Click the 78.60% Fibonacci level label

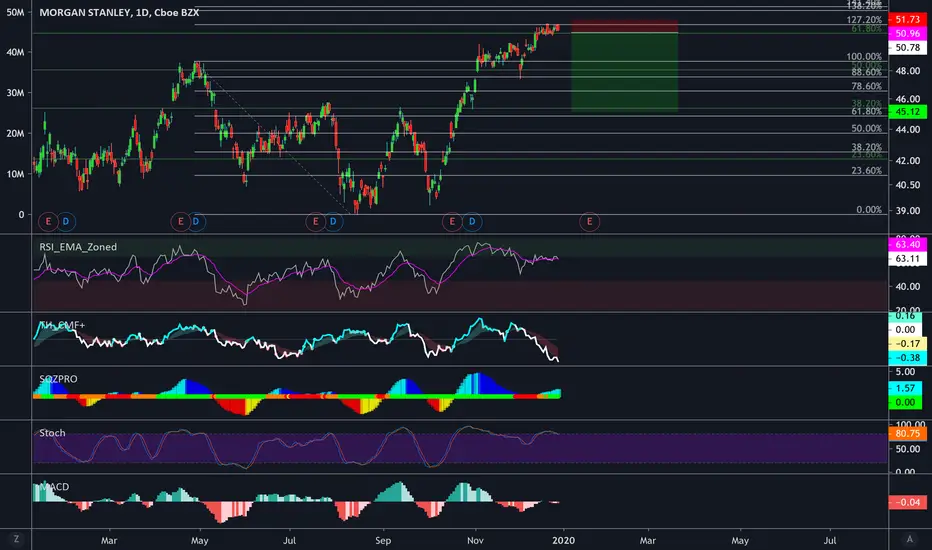(867, 86)
